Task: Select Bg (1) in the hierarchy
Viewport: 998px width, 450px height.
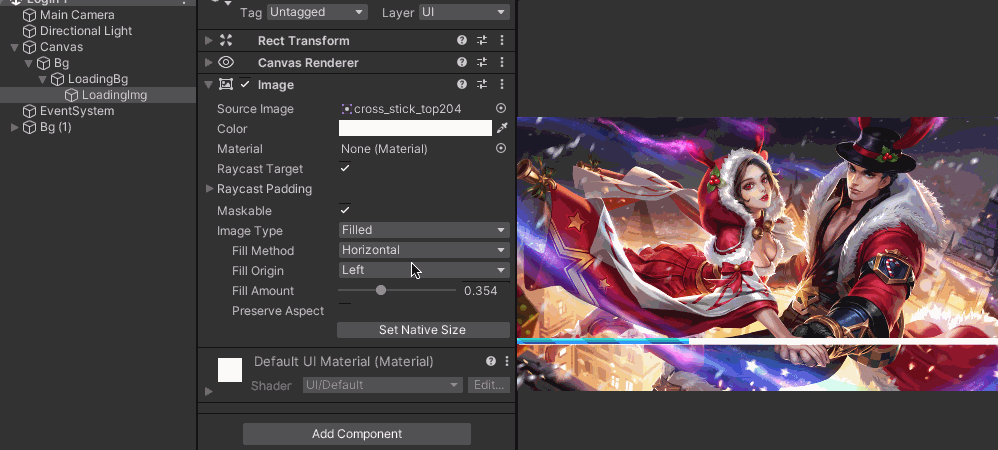Action: pyautogui.click(x=56, y=127)
